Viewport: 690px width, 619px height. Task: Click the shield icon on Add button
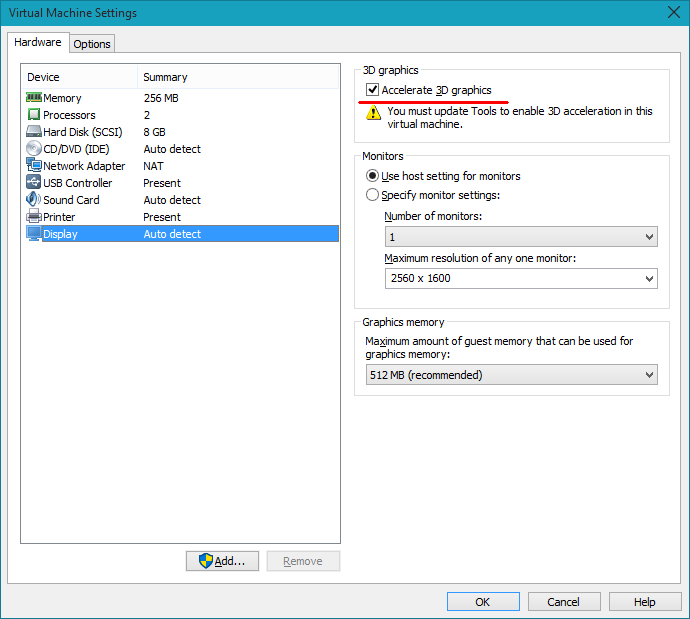point(206,560)
